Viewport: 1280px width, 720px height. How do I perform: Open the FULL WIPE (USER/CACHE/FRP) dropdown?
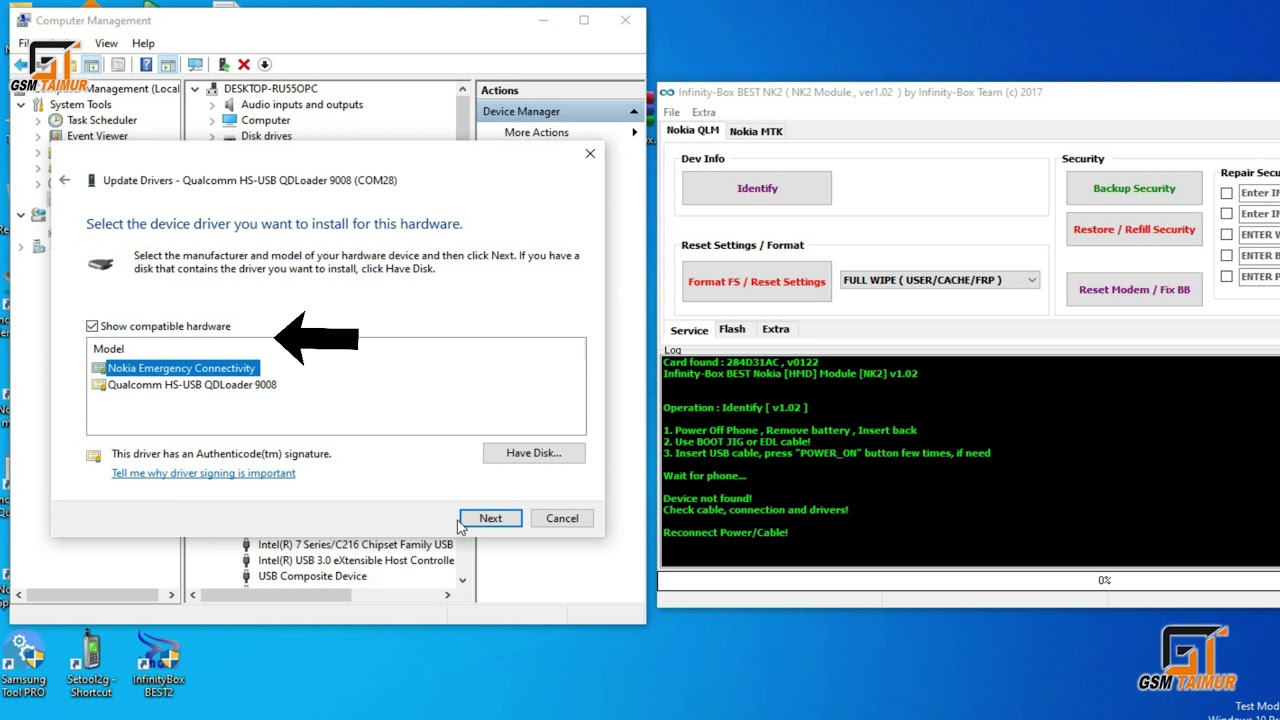point(940,280)
